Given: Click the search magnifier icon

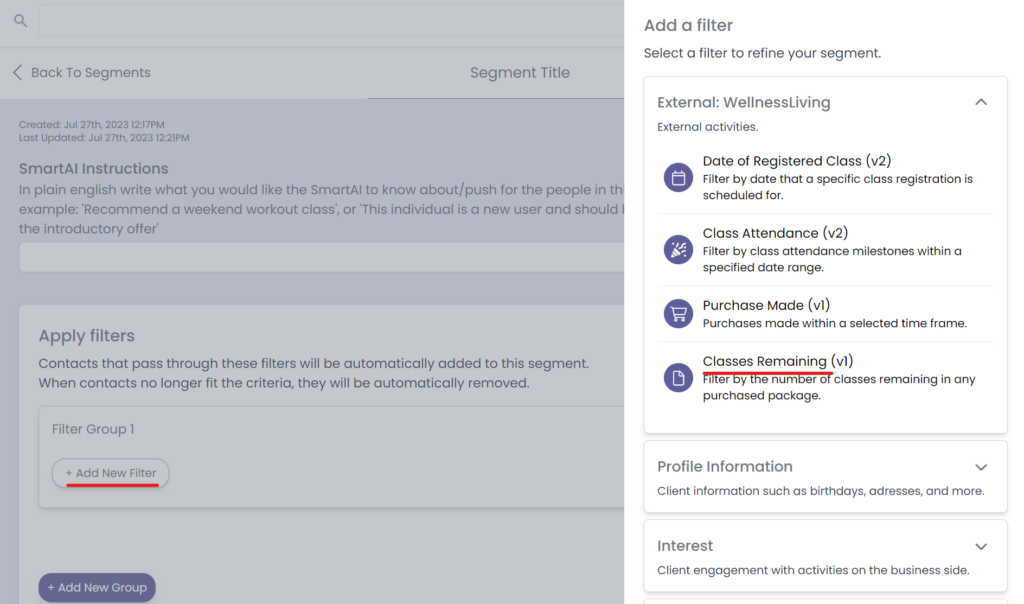Looking at the screenshot, I should (20, 20).
